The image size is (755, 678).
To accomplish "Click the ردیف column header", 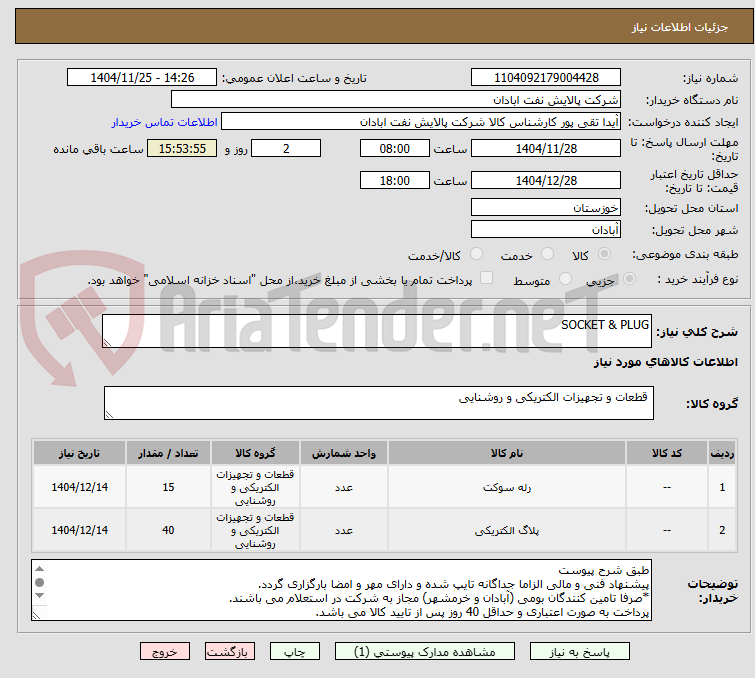I will [722, 453].
